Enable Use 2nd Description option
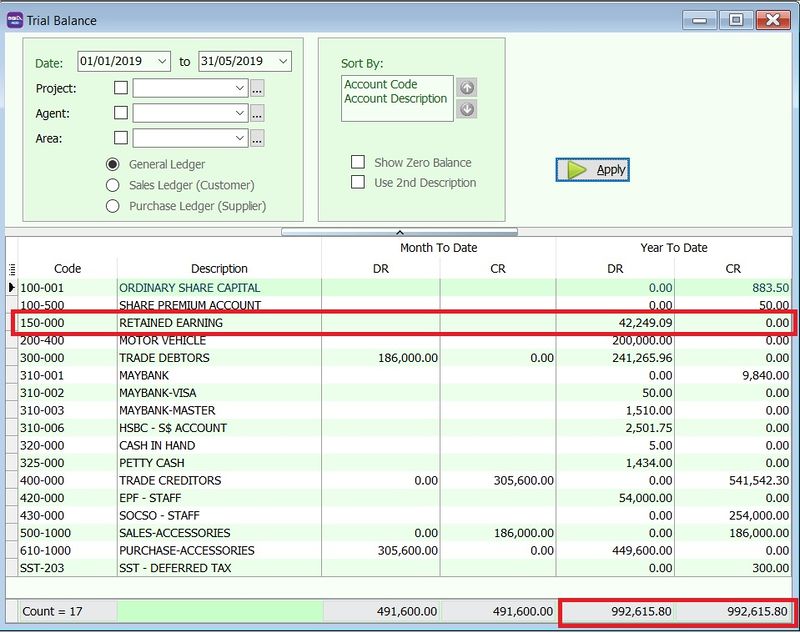The width and height of the screenshot is (800, 633). [358, 183]
